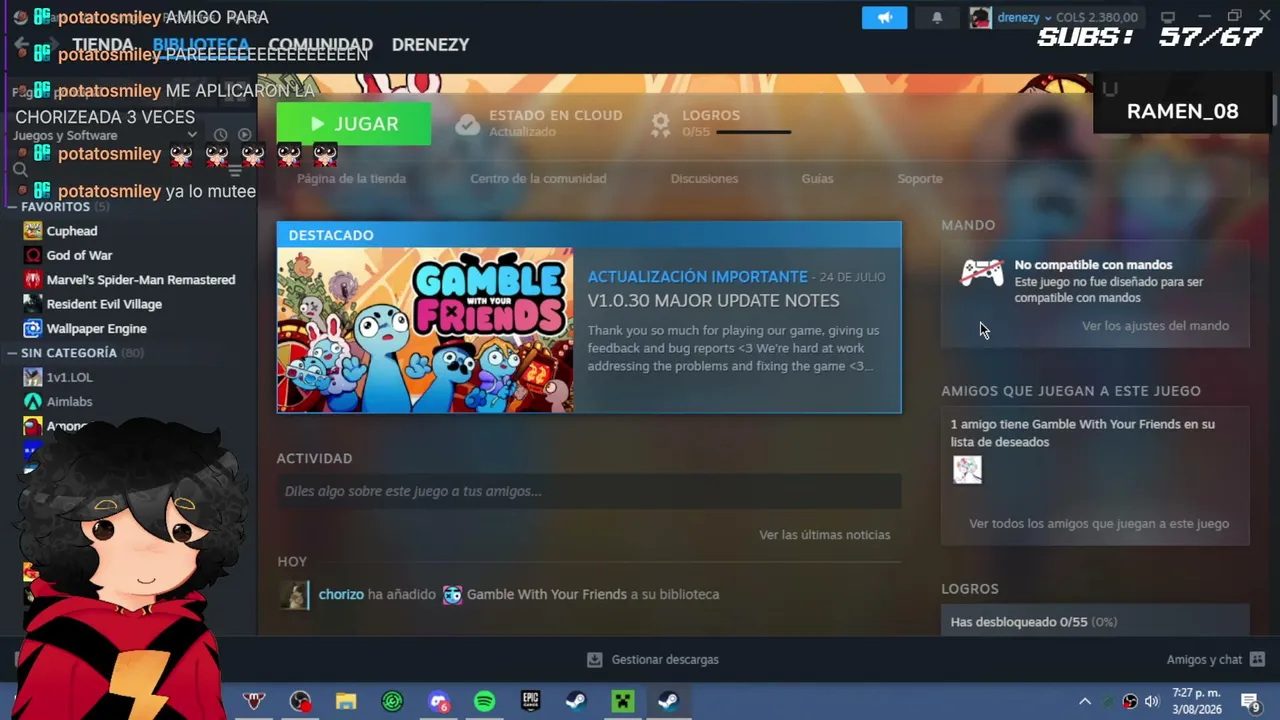This screenshot has width=1280, height=720.
Task: Click the volume speaker tray icon
Action: pyautogui.click(x=1152, y=701)
